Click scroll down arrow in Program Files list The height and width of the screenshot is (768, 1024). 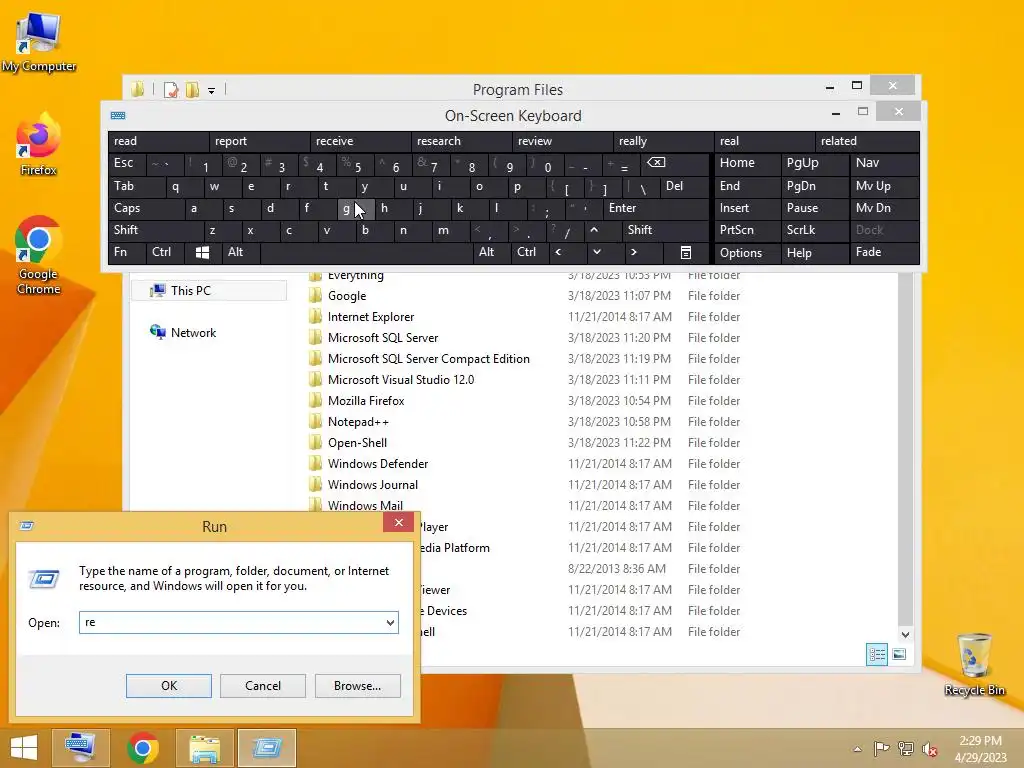coord(905,635)
